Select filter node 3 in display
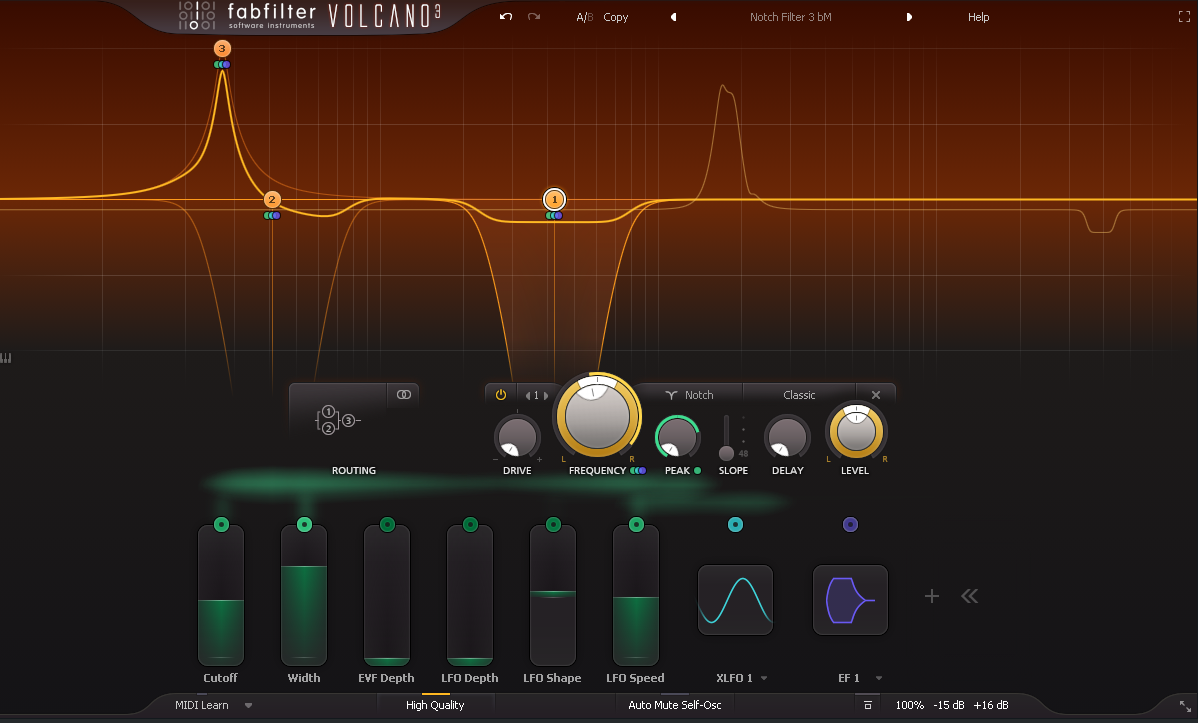The image size is (1198, 723). [222, 49]
